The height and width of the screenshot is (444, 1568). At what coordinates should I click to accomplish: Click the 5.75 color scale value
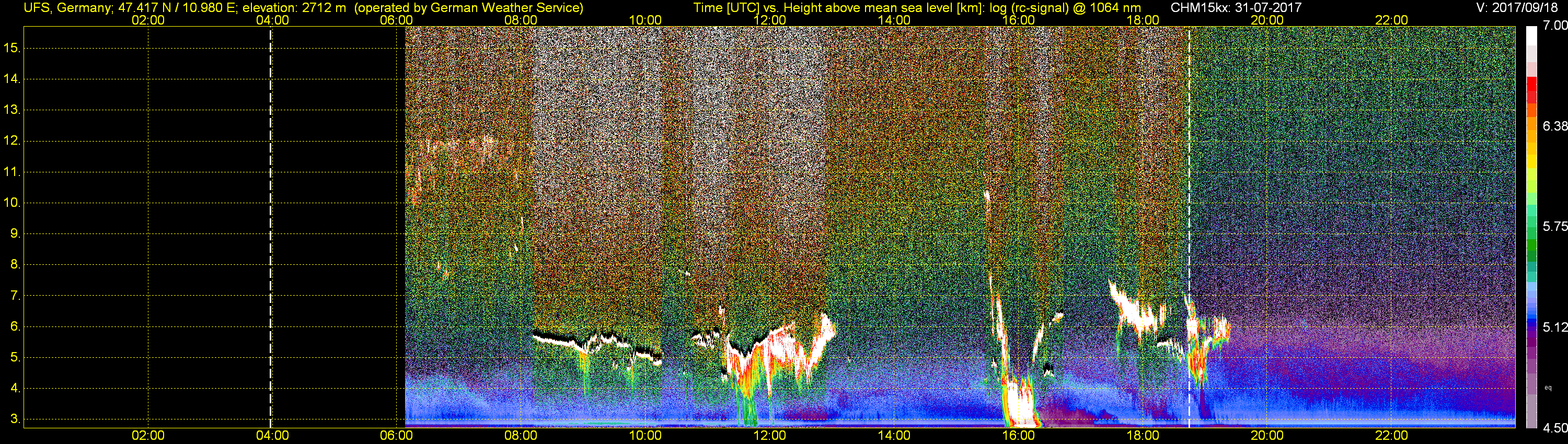[x=1554, y=226]
